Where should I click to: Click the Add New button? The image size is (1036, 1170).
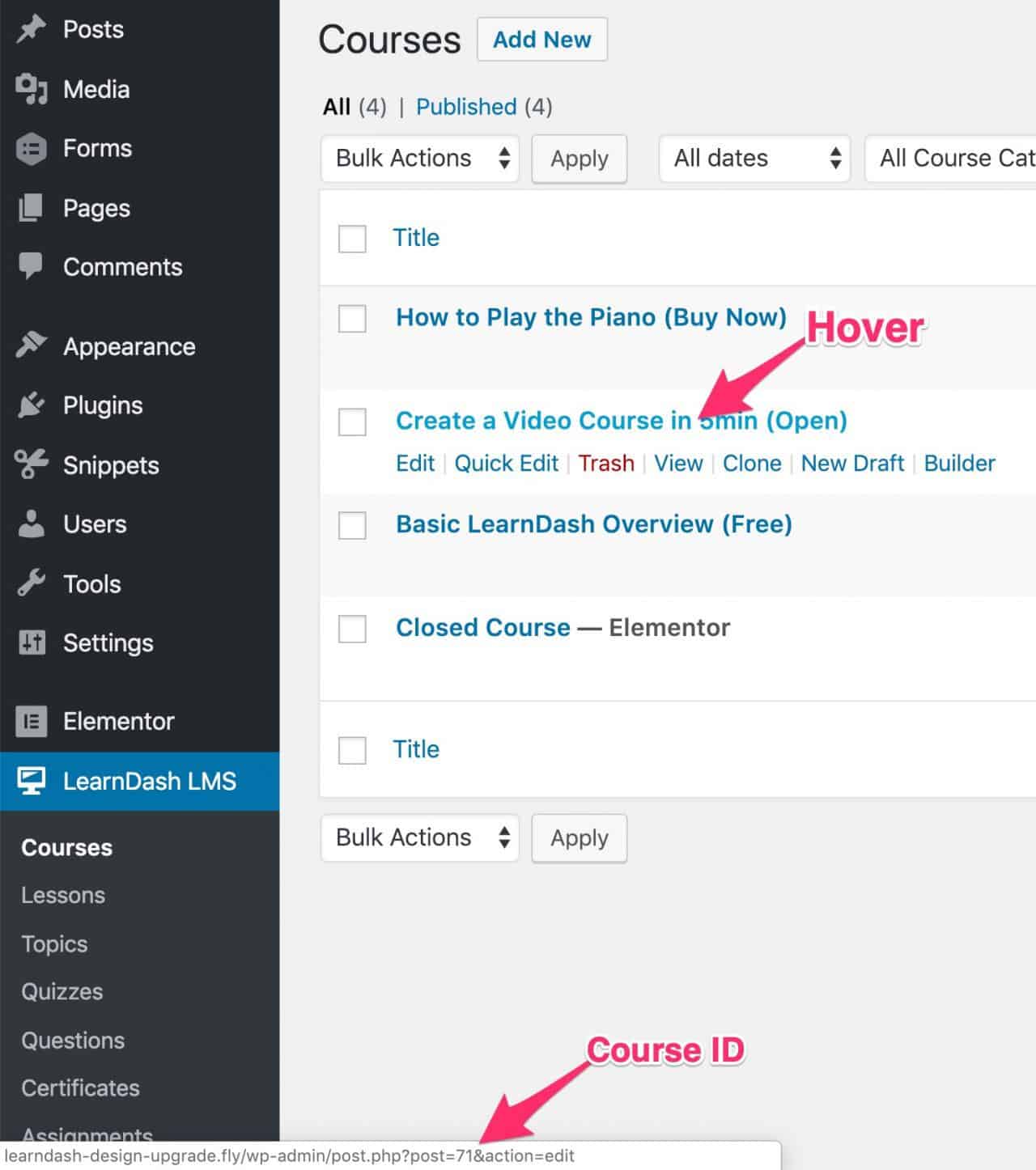pyautogui.click(x=542, y=39)
